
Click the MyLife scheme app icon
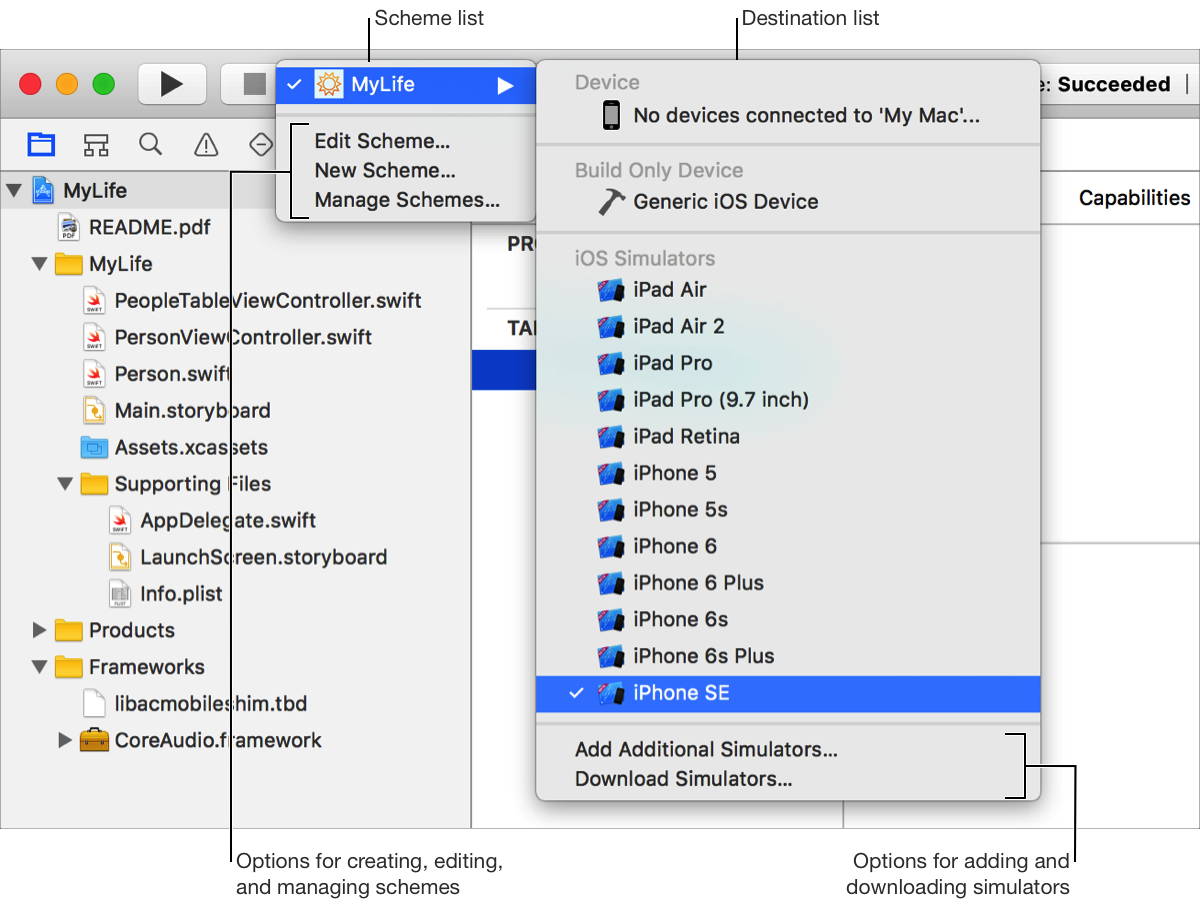tap(329, 85)
